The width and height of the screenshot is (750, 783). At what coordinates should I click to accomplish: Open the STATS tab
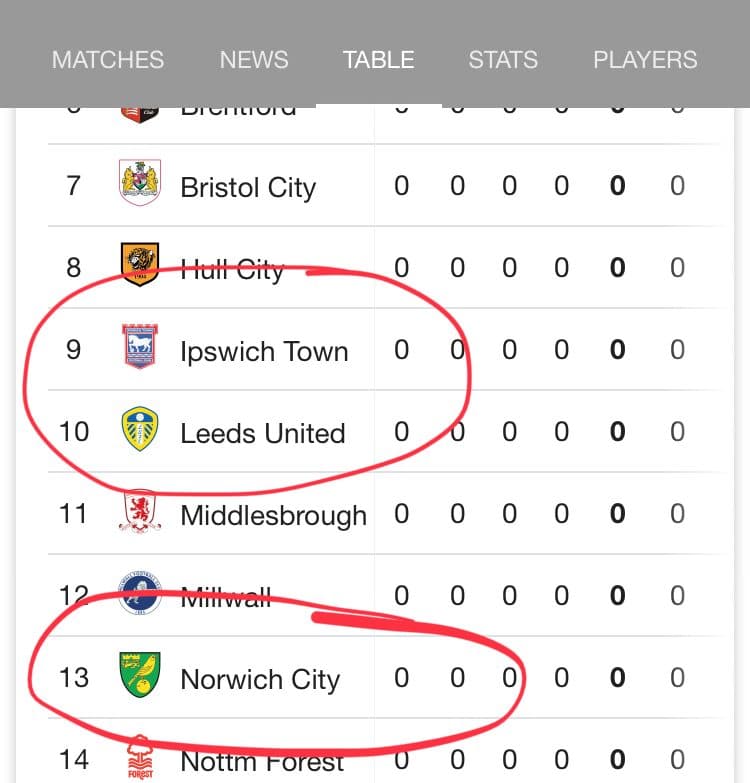click(503, 60)
